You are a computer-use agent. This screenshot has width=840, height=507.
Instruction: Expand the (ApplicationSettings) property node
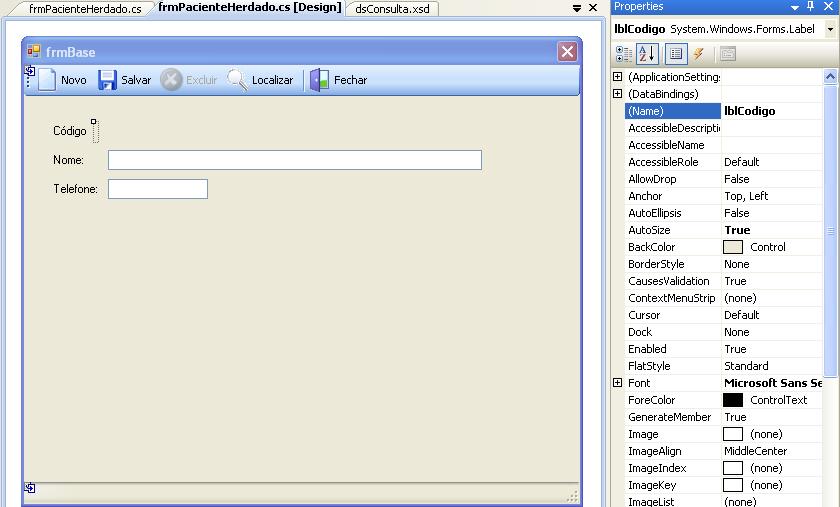click(617, 77)
